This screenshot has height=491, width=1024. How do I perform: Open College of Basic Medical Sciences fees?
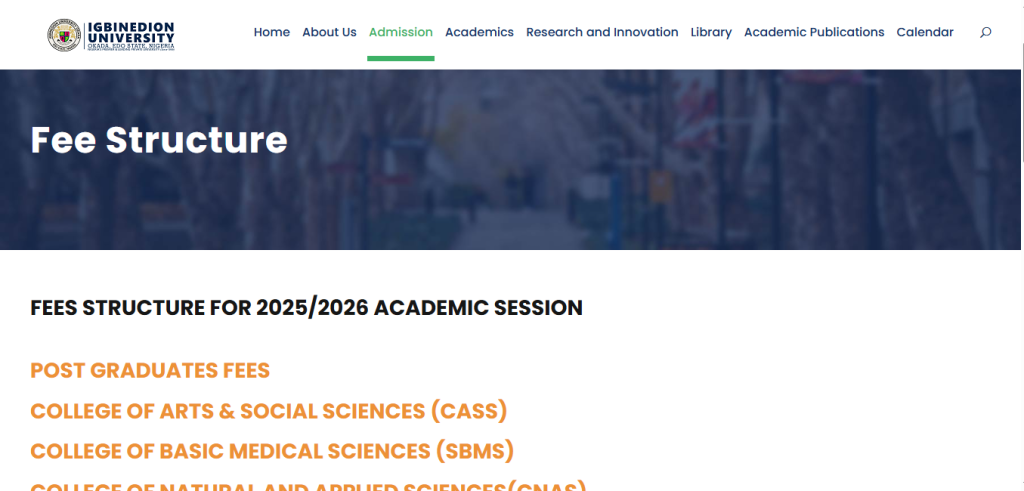point(272,451)
